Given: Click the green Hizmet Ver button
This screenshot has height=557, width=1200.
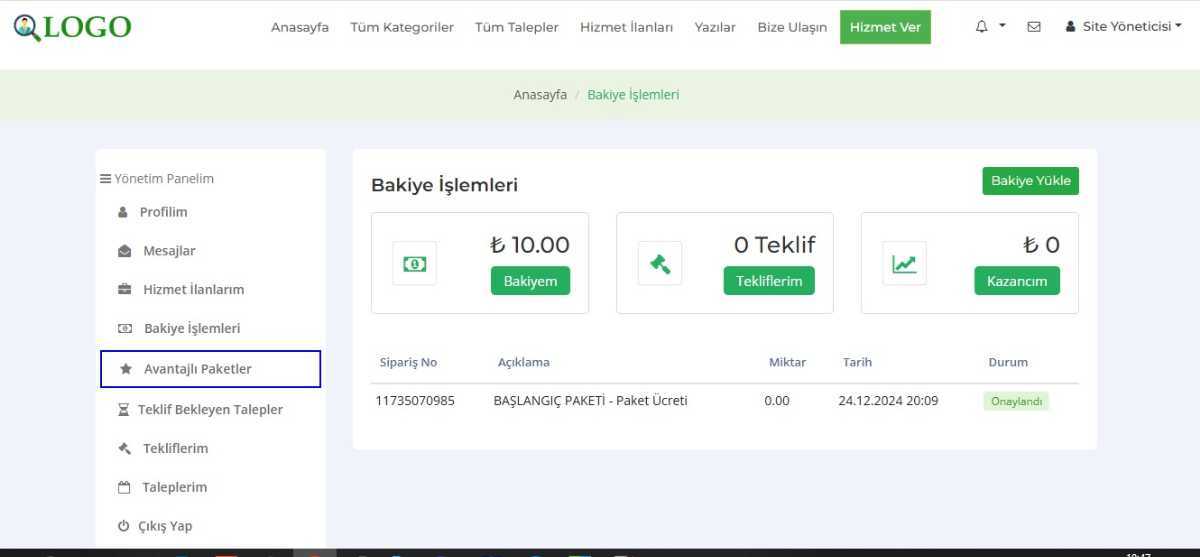Looking at the screenshot, I should [x=885, y=27].
